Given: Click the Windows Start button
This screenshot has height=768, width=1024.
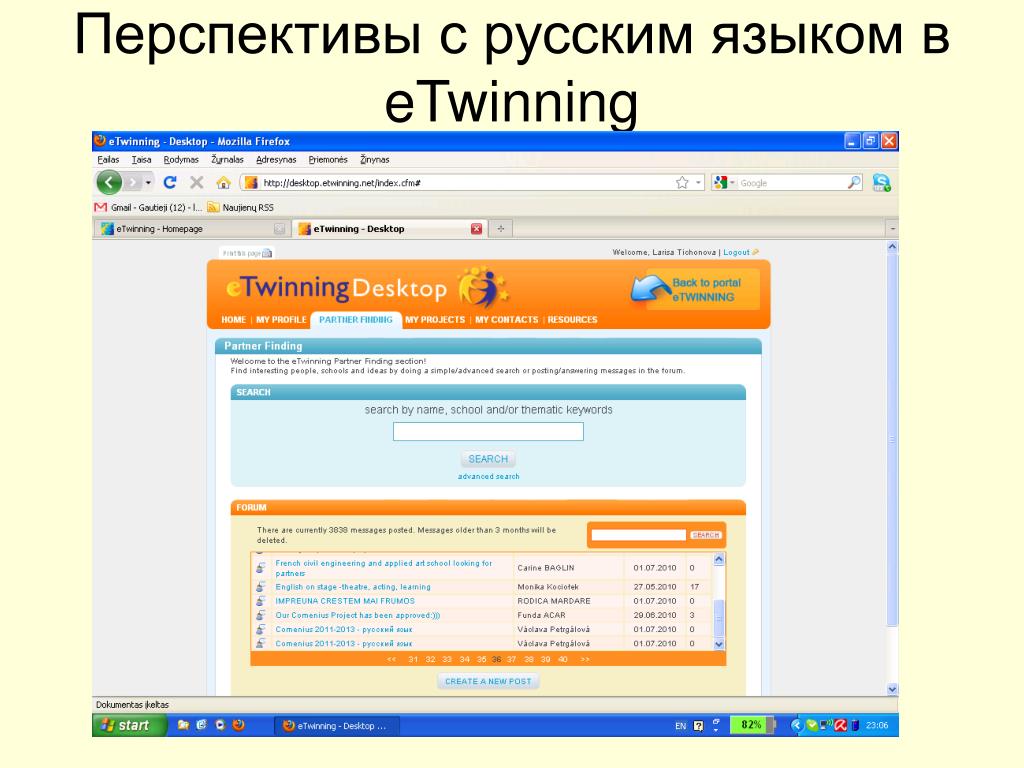Looking at the screenshot, I should click(x=129, y=725).
